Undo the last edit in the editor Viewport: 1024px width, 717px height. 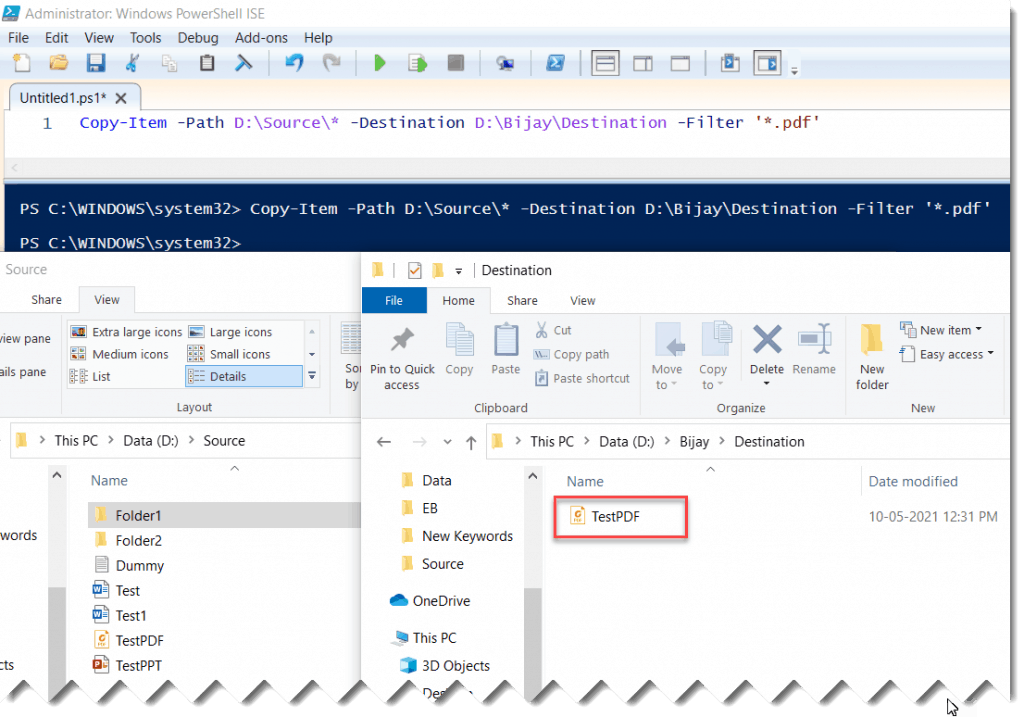tap(292, 62)
